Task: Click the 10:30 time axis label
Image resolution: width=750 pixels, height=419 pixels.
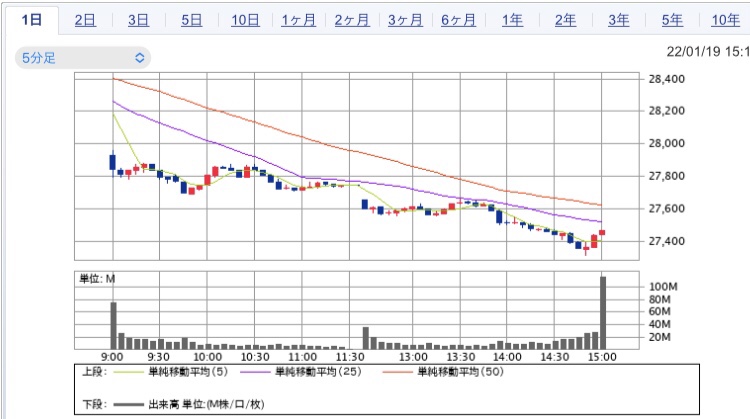Action: pyautogui.click(x=255, y=357)
